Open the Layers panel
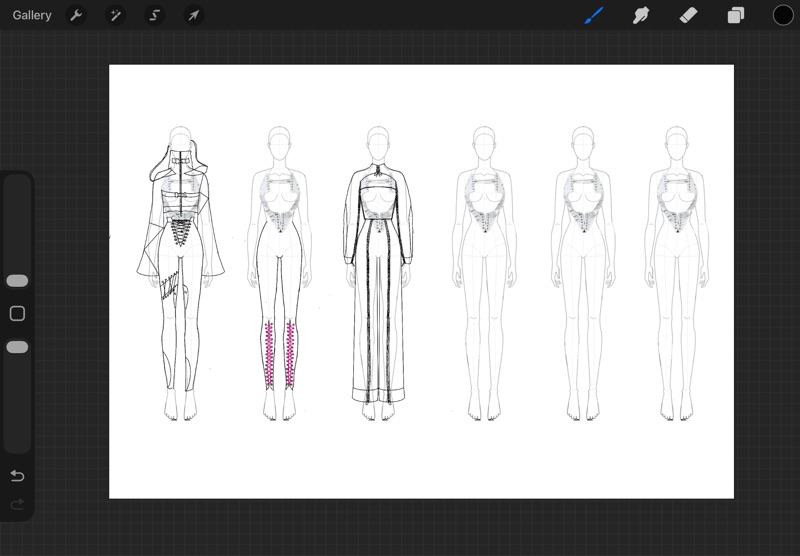800x556 pixels. [735, 15]
